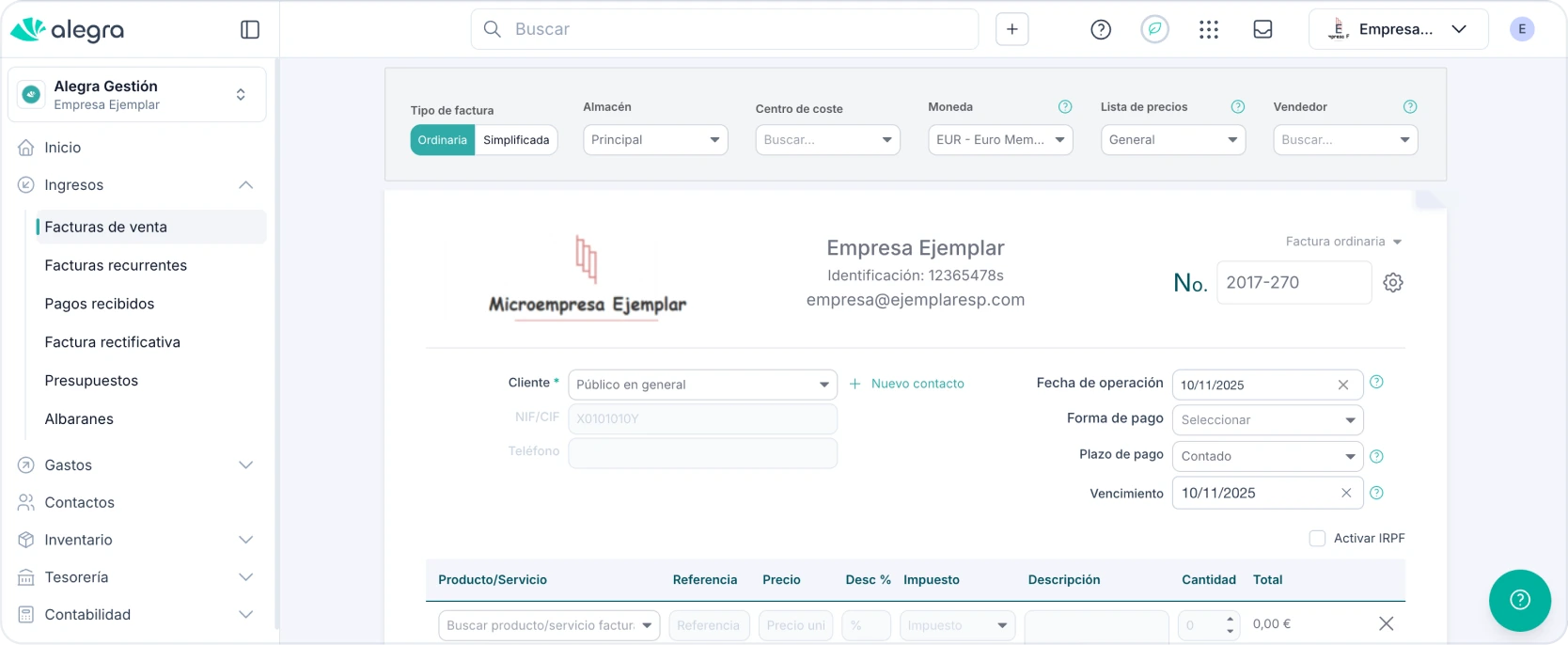Open the inbox tray icon
The height and width of the screenshot is (645, 1568).
(x=1263, y=30)
